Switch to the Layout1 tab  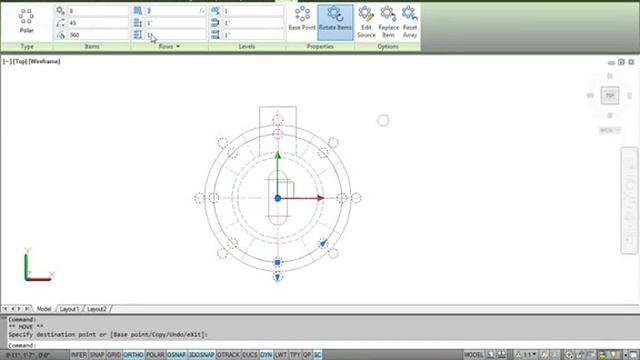[x=69, y=309]
